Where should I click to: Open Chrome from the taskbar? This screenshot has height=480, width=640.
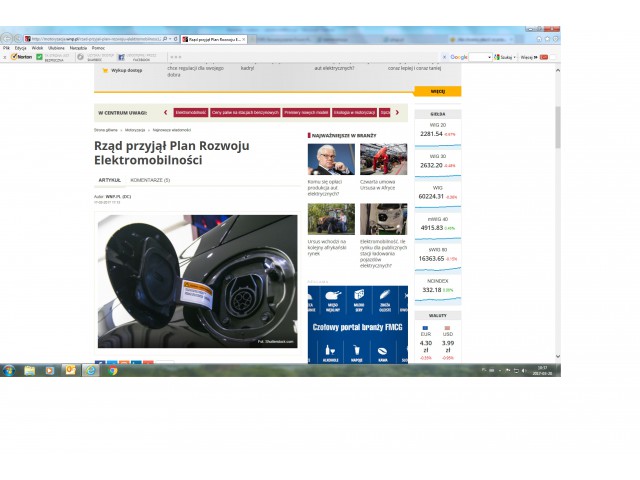(112, 370)
